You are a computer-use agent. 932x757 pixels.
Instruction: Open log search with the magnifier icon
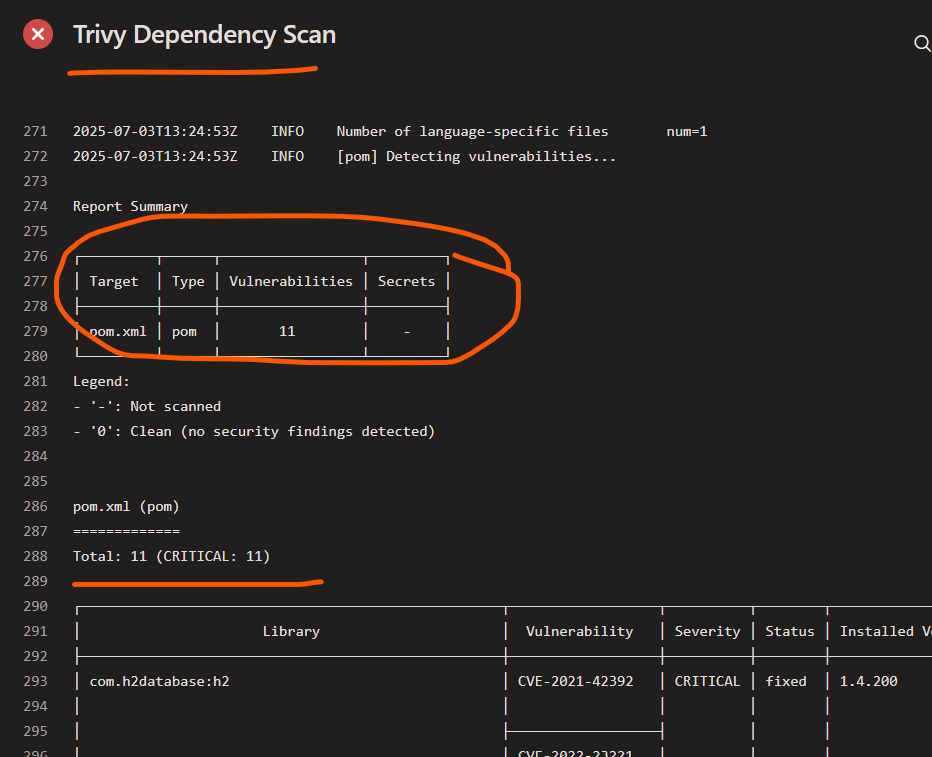(x=922, y=43)
